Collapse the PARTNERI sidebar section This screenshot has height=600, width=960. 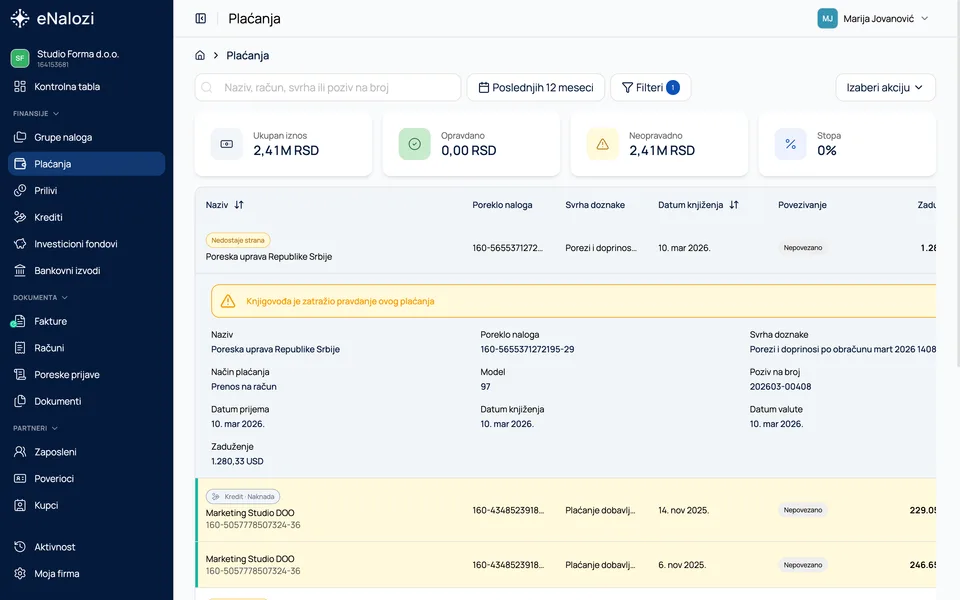[36, 429]
